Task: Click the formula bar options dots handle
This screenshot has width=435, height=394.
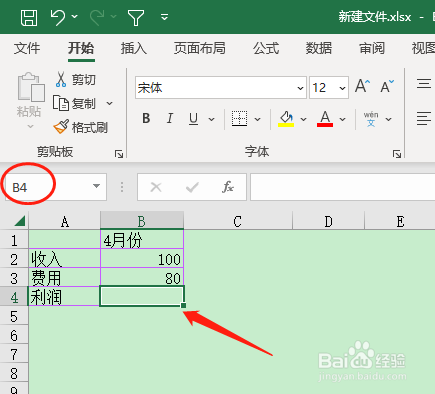Action: [x=122, y=187]
